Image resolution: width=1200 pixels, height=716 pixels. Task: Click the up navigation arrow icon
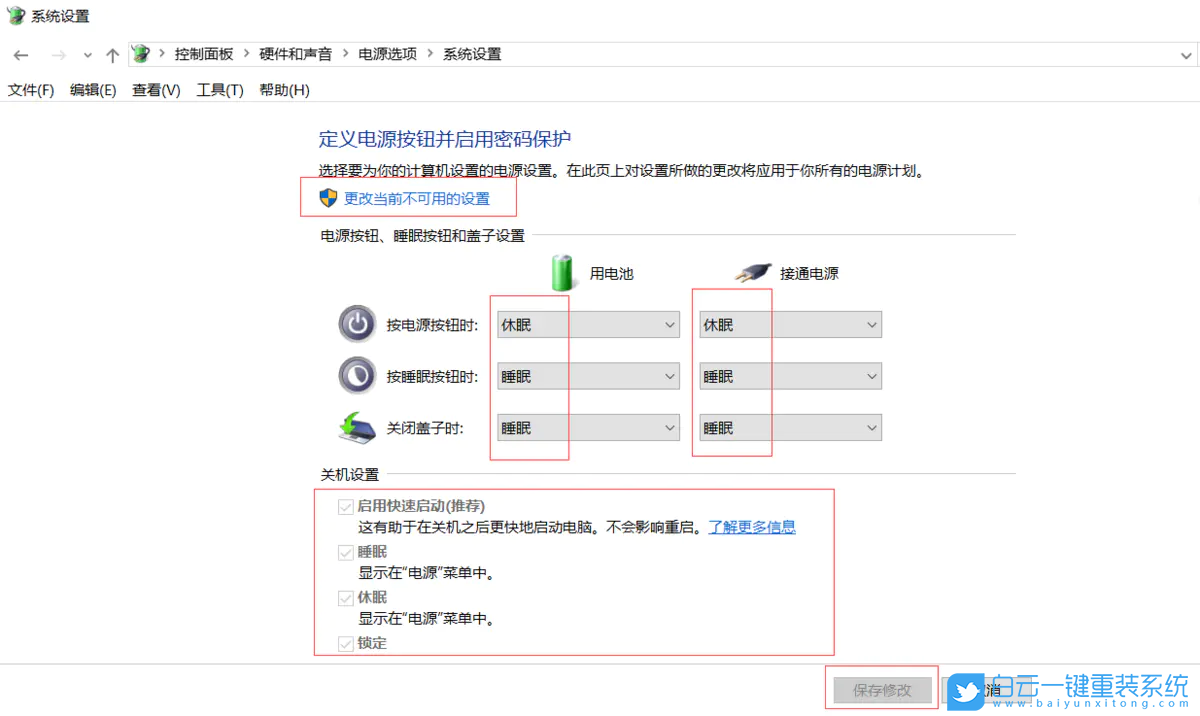[111, 55]
